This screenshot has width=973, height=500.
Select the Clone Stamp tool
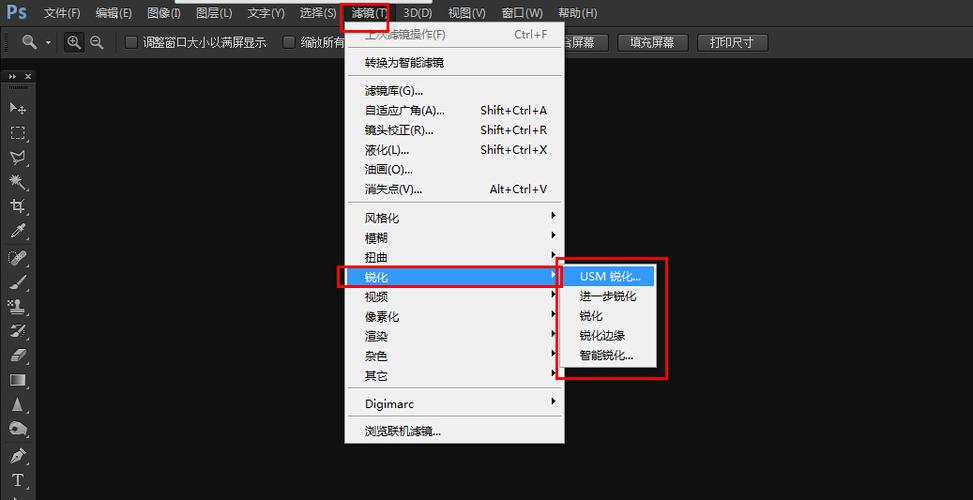17,306
